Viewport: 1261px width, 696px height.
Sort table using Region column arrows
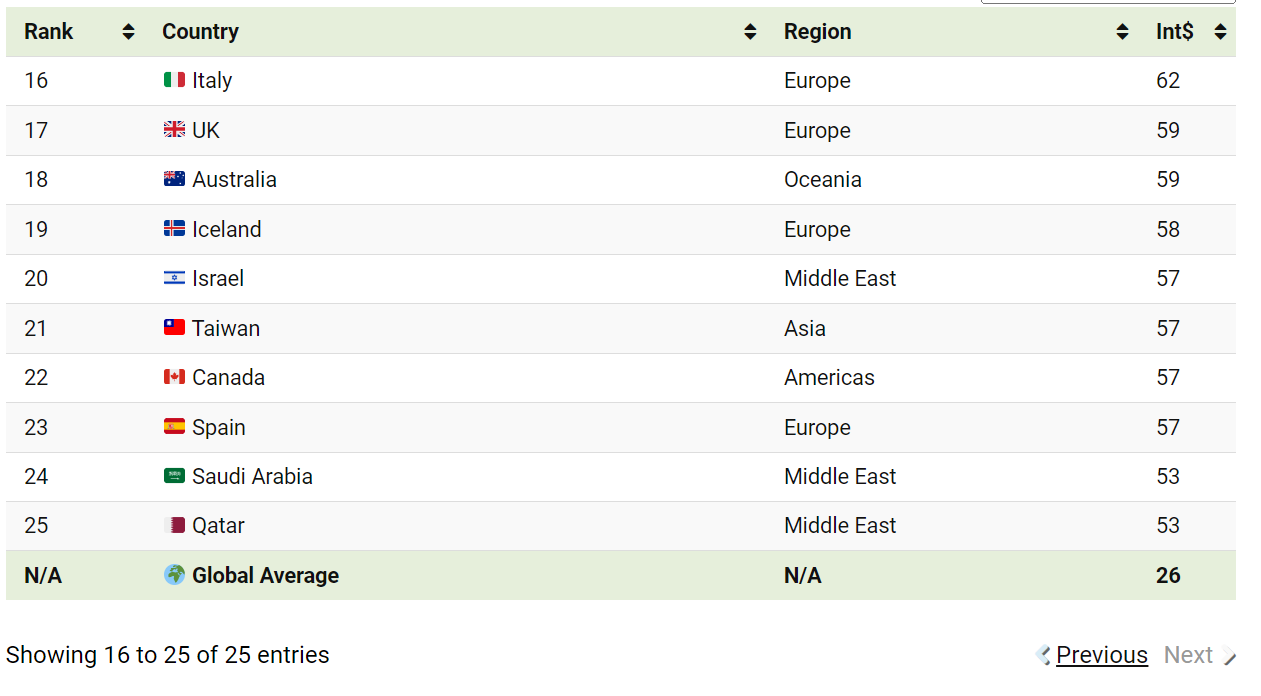point(1122,32)
